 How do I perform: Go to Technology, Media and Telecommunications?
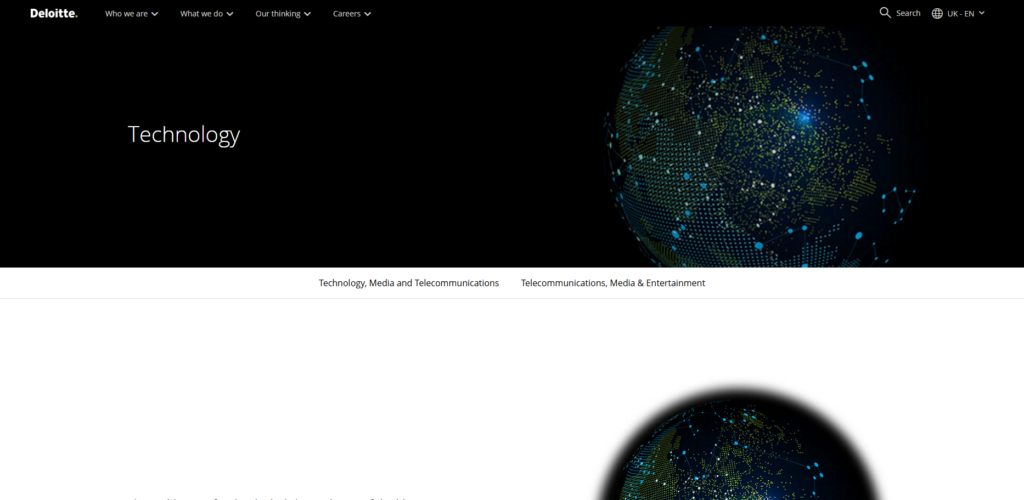409,283
